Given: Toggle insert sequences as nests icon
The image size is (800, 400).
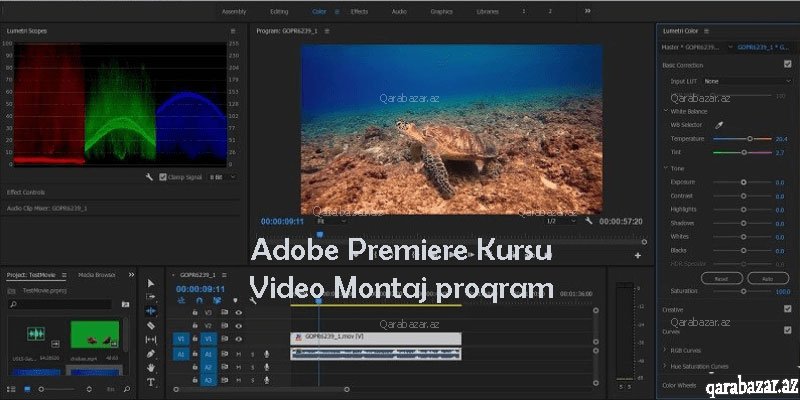Looking at the screenshot, I should (181, 301).
